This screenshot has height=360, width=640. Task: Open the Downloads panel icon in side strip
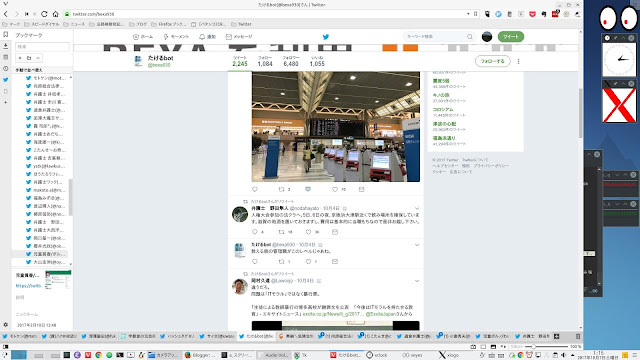pyautogui.click(x=5, y=46)
